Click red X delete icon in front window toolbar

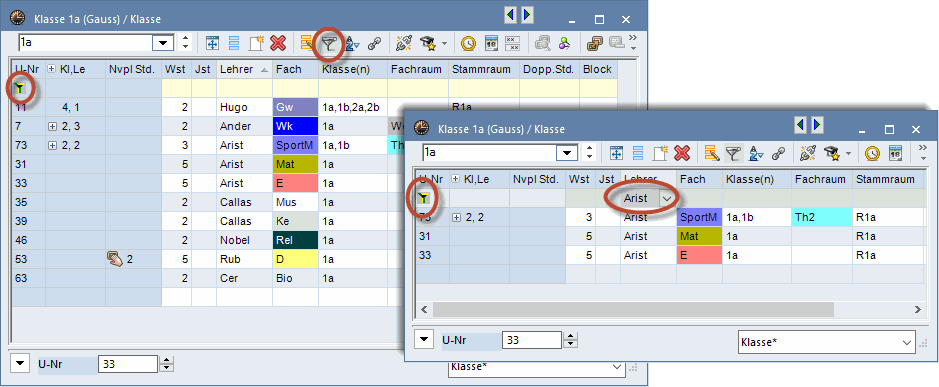(681, 153)
